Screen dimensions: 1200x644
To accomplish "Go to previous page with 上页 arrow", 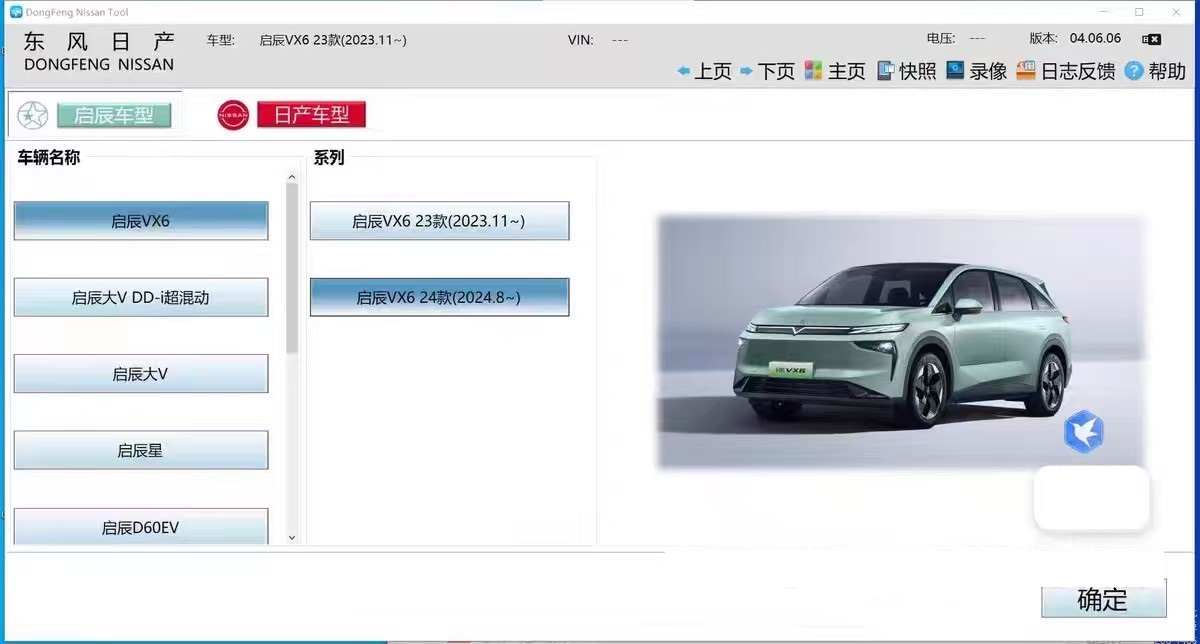I will pyautogui.click(x=704, y=71).
